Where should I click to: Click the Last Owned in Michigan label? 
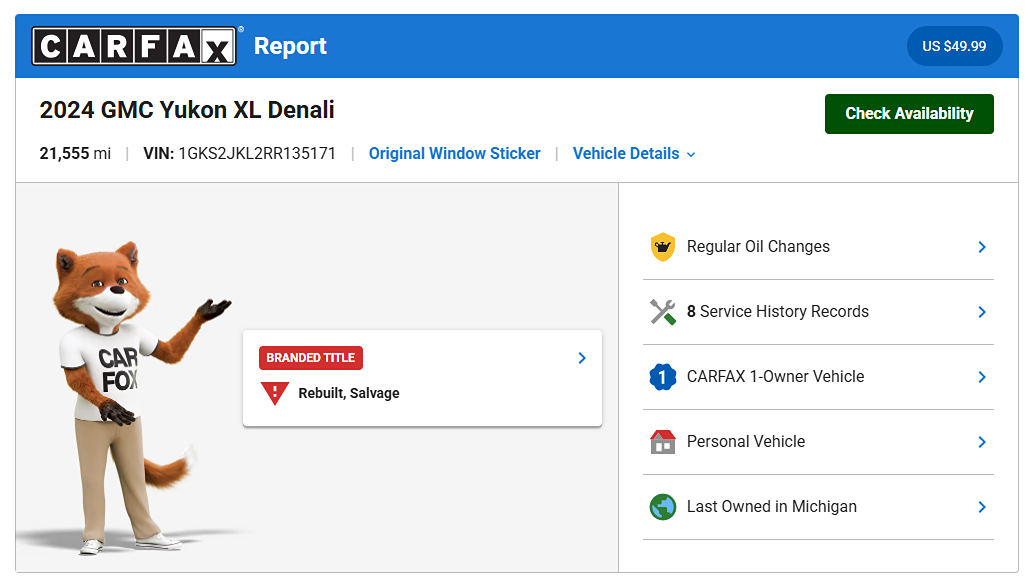pyautogui.click(x=772, y=507)
